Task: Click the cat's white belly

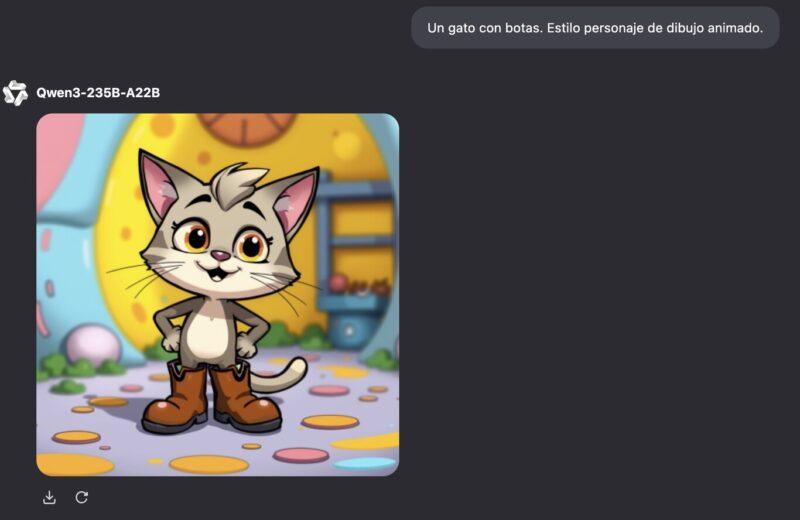Action: point(208,332)
